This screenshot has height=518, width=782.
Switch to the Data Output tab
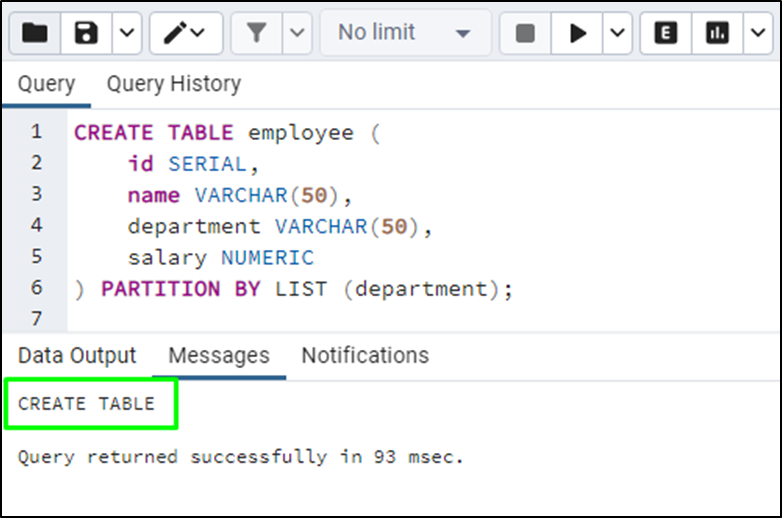tap(77, 355)
